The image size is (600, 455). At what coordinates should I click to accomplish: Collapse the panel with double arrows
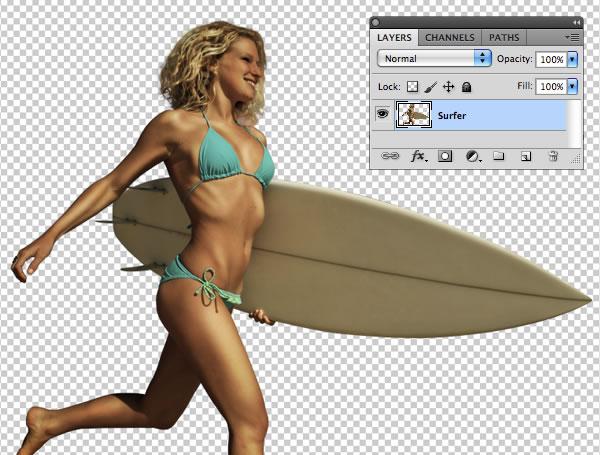[576, 23]
